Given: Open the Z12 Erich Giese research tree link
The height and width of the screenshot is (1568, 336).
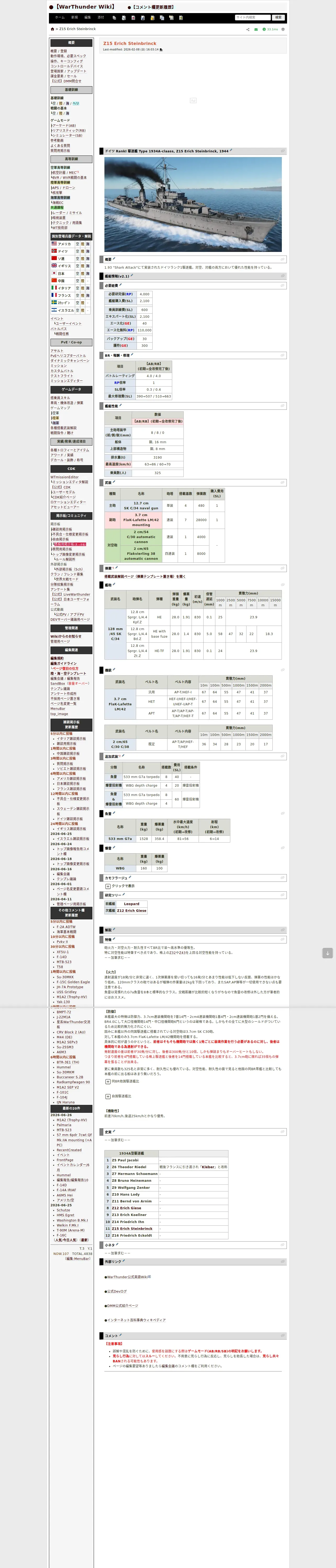Looking at the screenshot, I should pos(132,910).
